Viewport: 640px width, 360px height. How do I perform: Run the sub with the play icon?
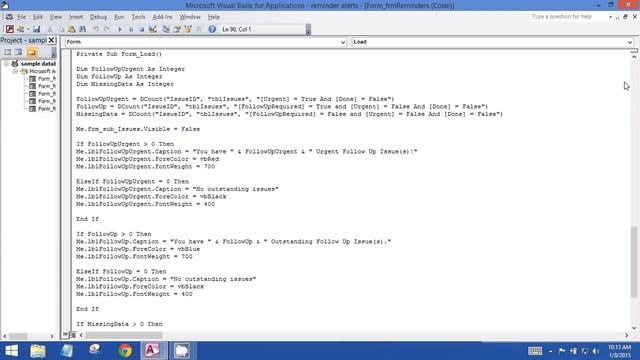click(120, 29)
